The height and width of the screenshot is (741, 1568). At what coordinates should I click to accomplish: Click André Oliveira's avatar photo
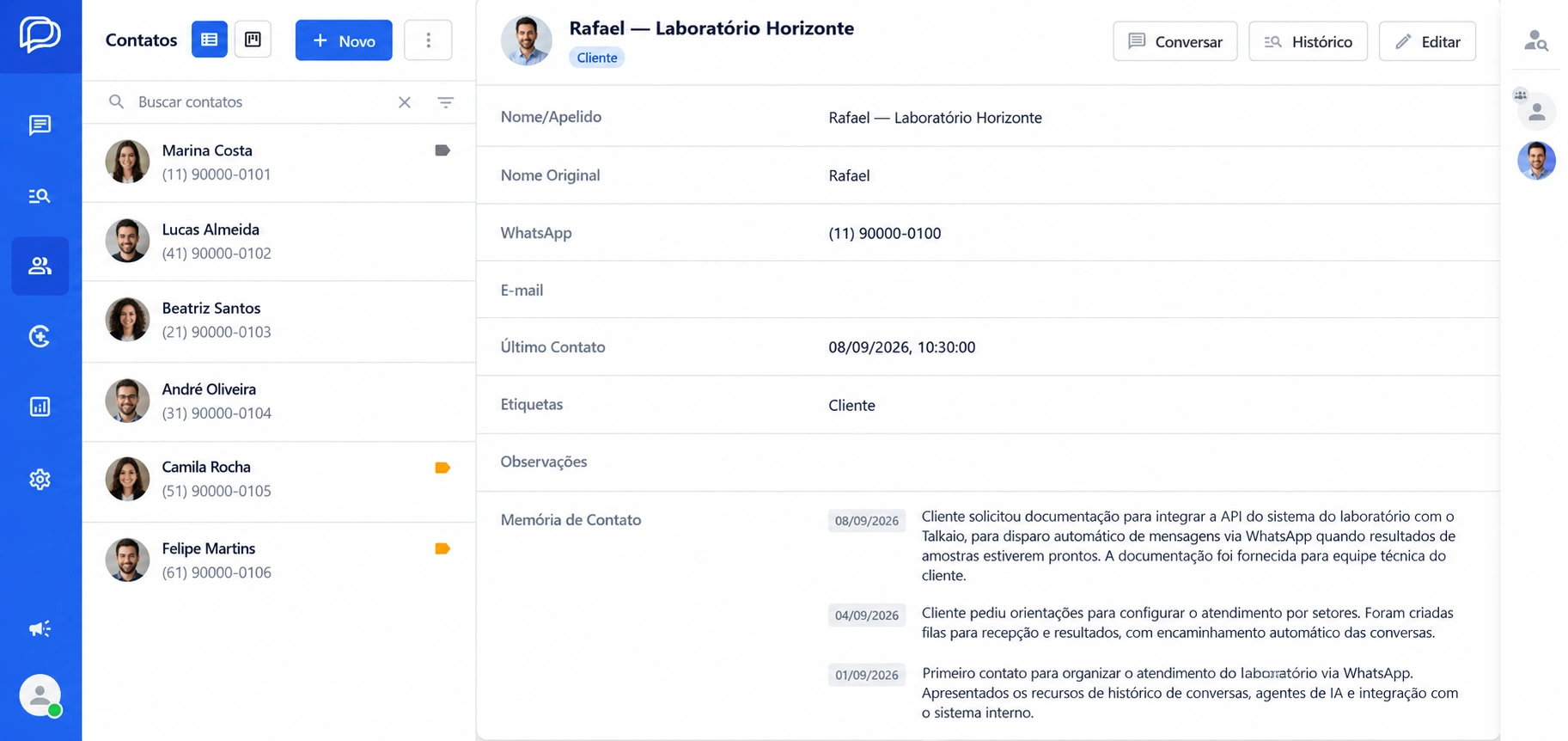127,401
